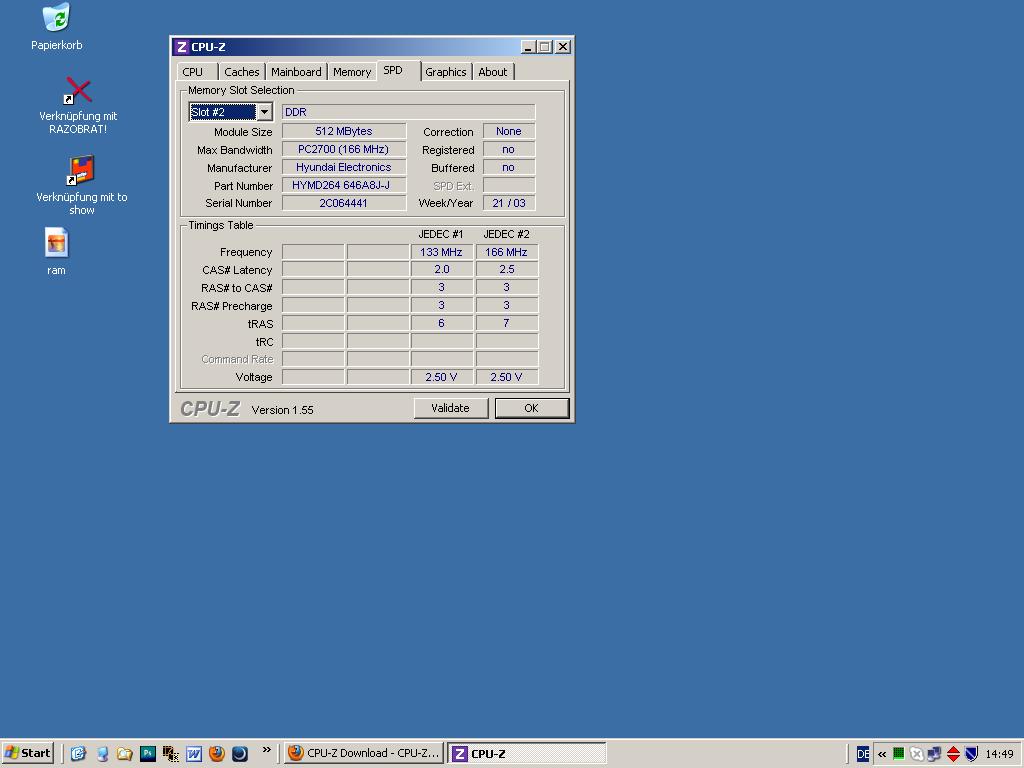Screen dimensions: 1024x768
Task: Click the tRAS value 7
Action: (x=507, y=323)
